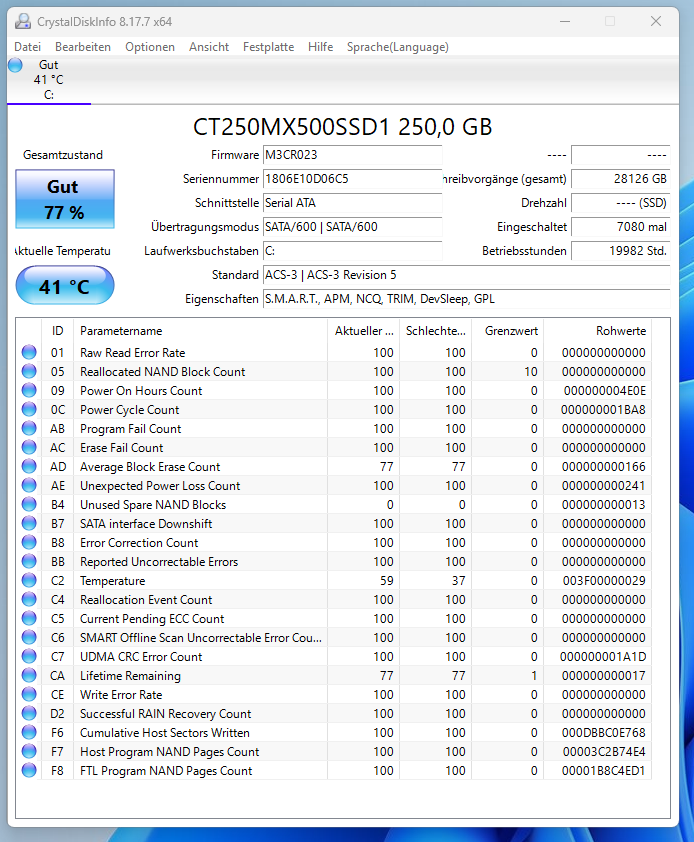Click status orb for Error Correction Count
694x842 pixels.
[29, 542]
